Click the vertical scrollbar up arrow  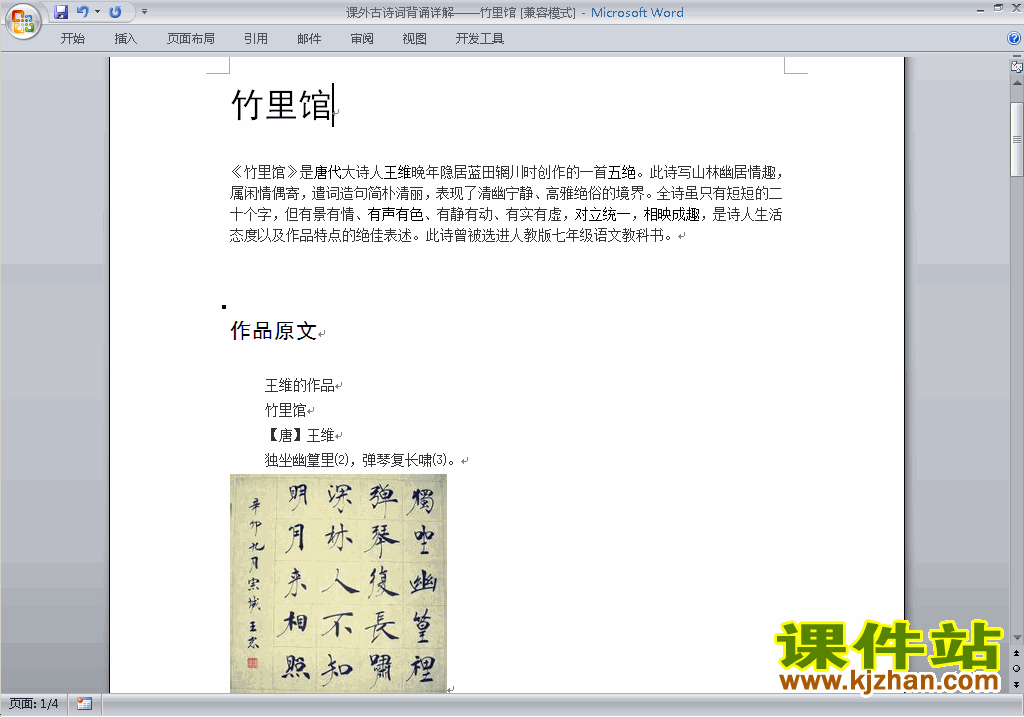pyautogui.click(x=1017, y=83)
